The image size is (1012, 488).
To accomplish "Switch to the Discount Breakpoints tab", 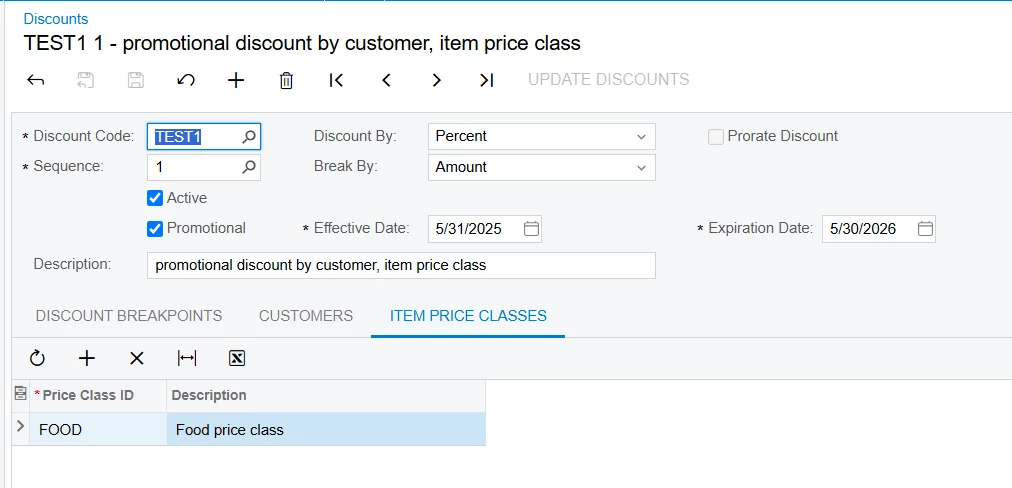I will pos(129,316).
